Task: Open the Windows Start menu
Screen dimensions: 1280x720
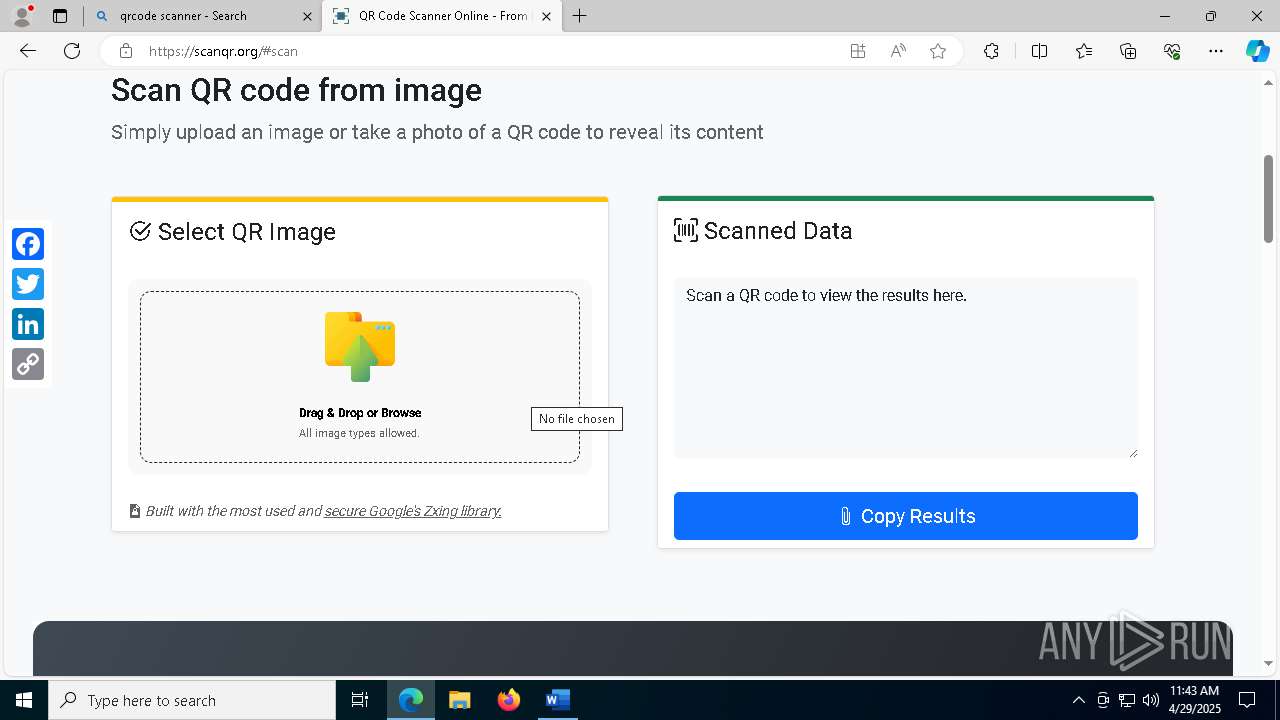Action: click(x=24, y=700)
